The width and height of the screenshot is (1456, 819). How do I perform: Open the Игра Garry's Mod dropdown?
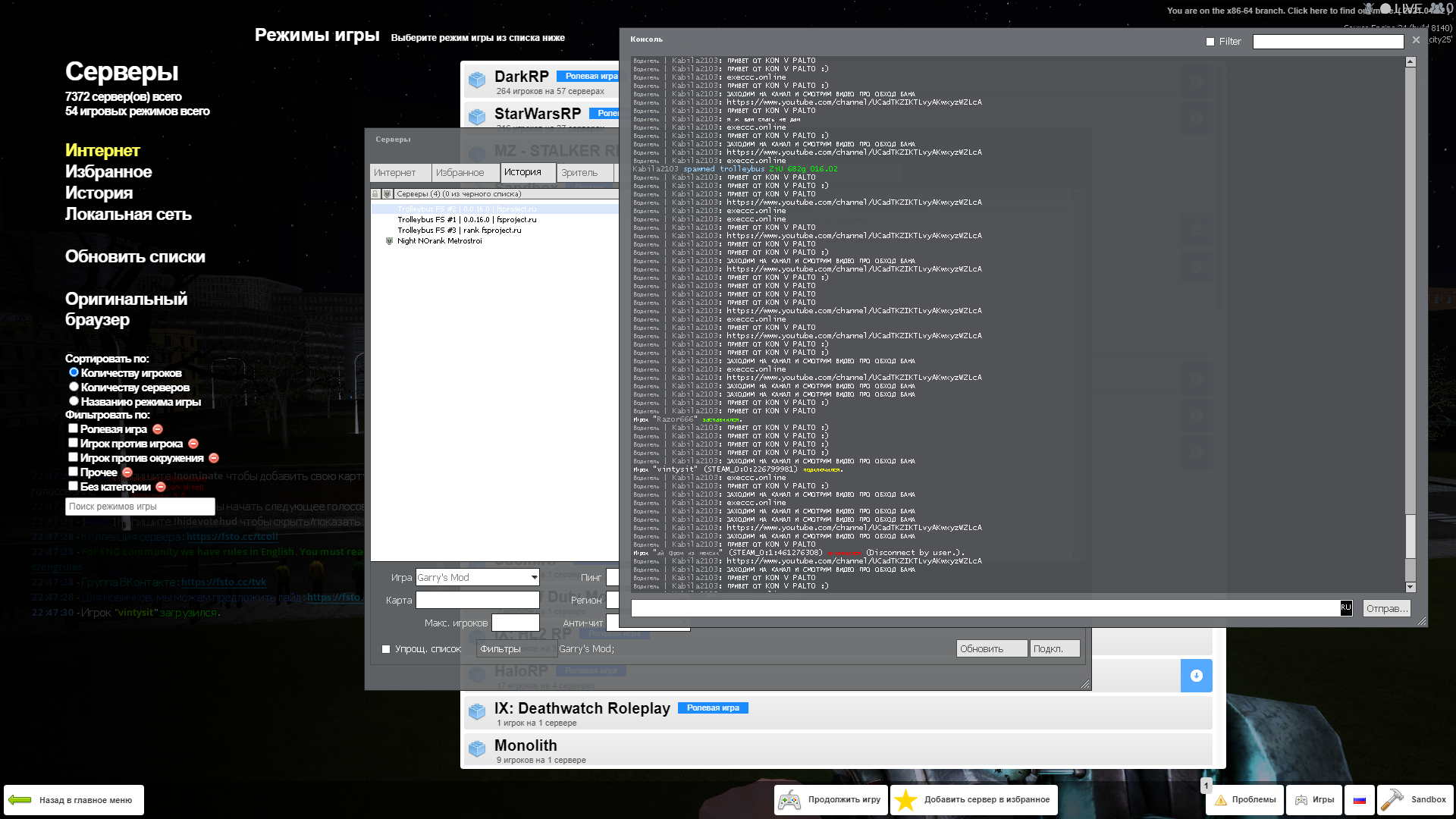tap(534, 578)
